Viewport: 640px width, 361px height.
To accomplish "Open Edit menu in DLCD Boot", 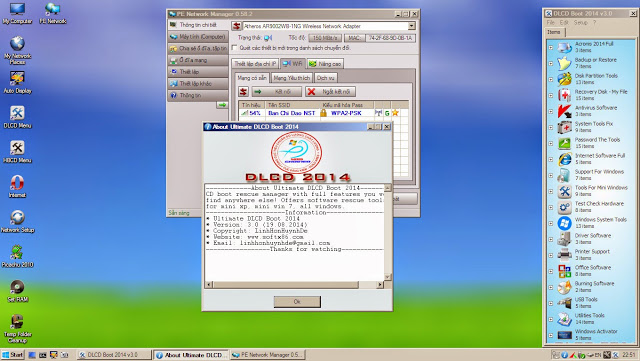I will [564, 22].
